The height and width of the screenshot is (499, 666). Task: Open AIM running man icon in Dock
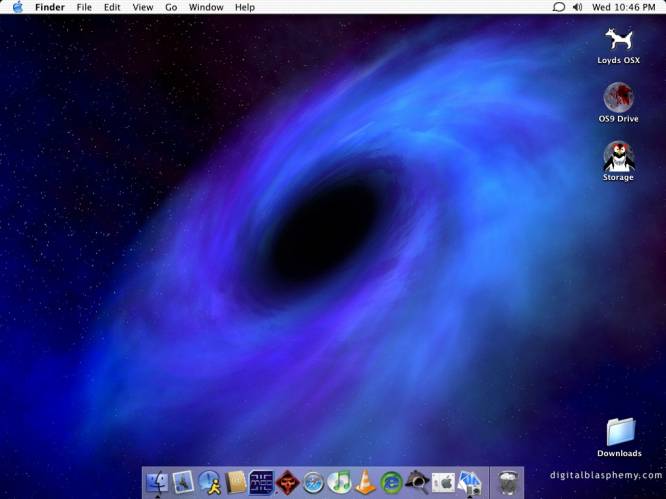209,483
